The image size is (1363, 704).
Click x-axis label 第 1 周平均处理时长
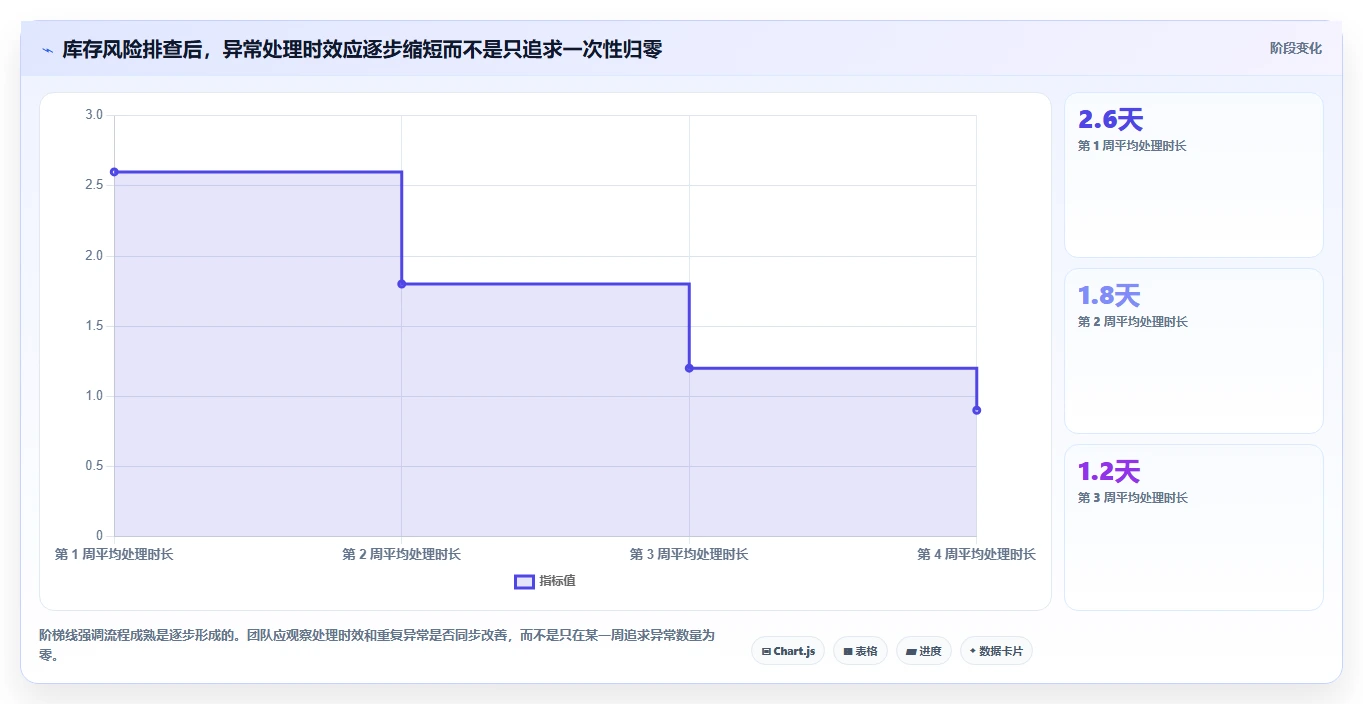[x=114, y=554]
